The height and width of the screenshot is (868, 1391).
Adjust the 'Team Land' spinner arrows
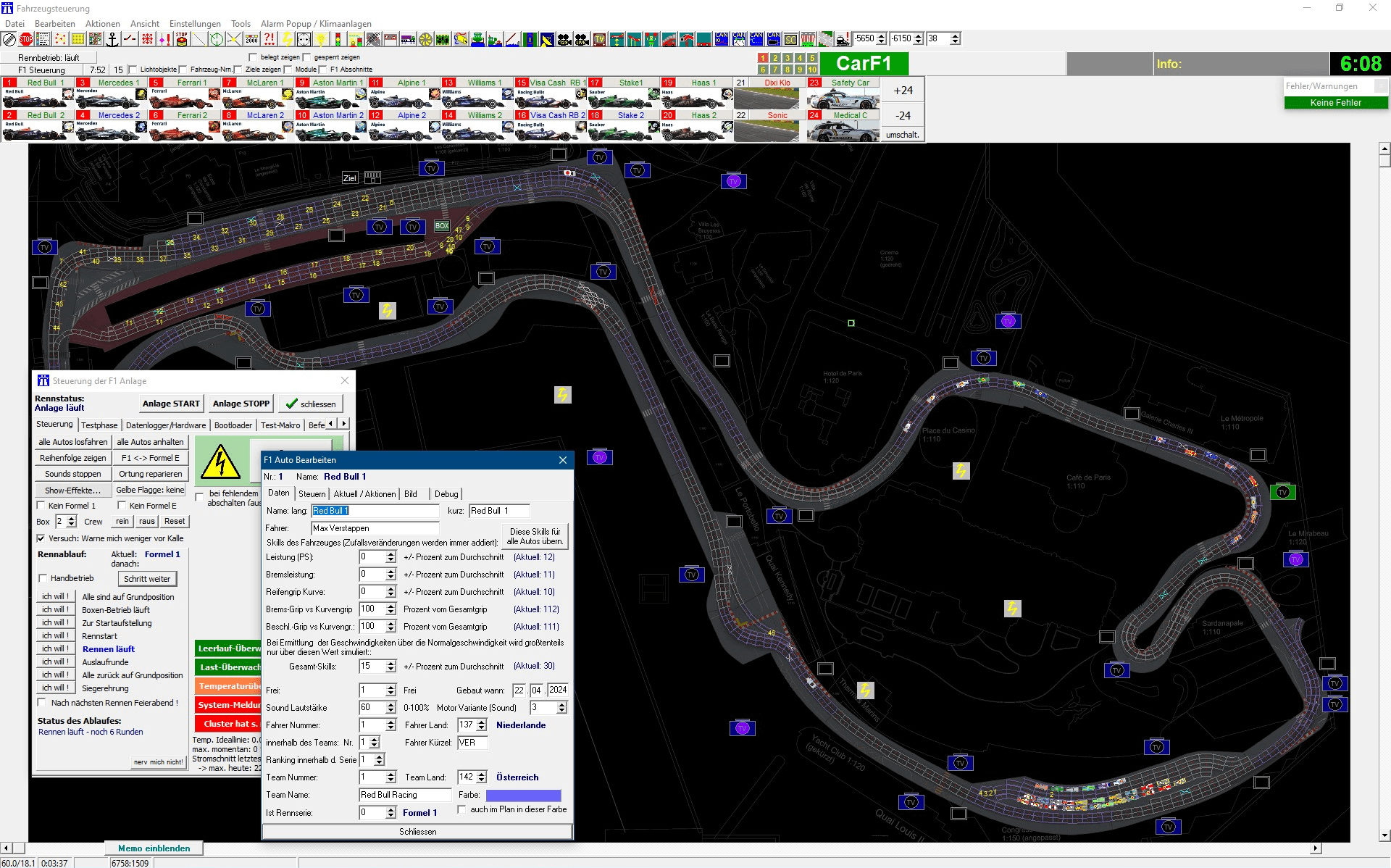click(x=482, y=777)
